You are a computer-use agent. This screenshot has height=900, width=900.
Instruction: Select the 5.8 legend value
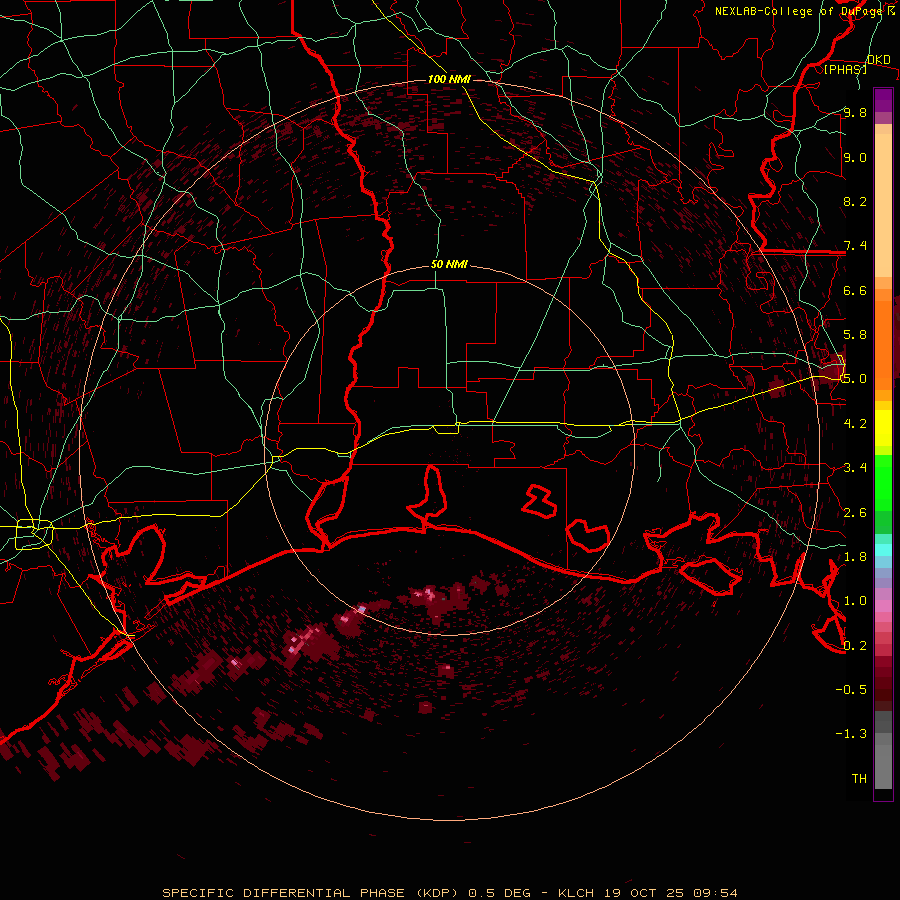pos(855,334)
